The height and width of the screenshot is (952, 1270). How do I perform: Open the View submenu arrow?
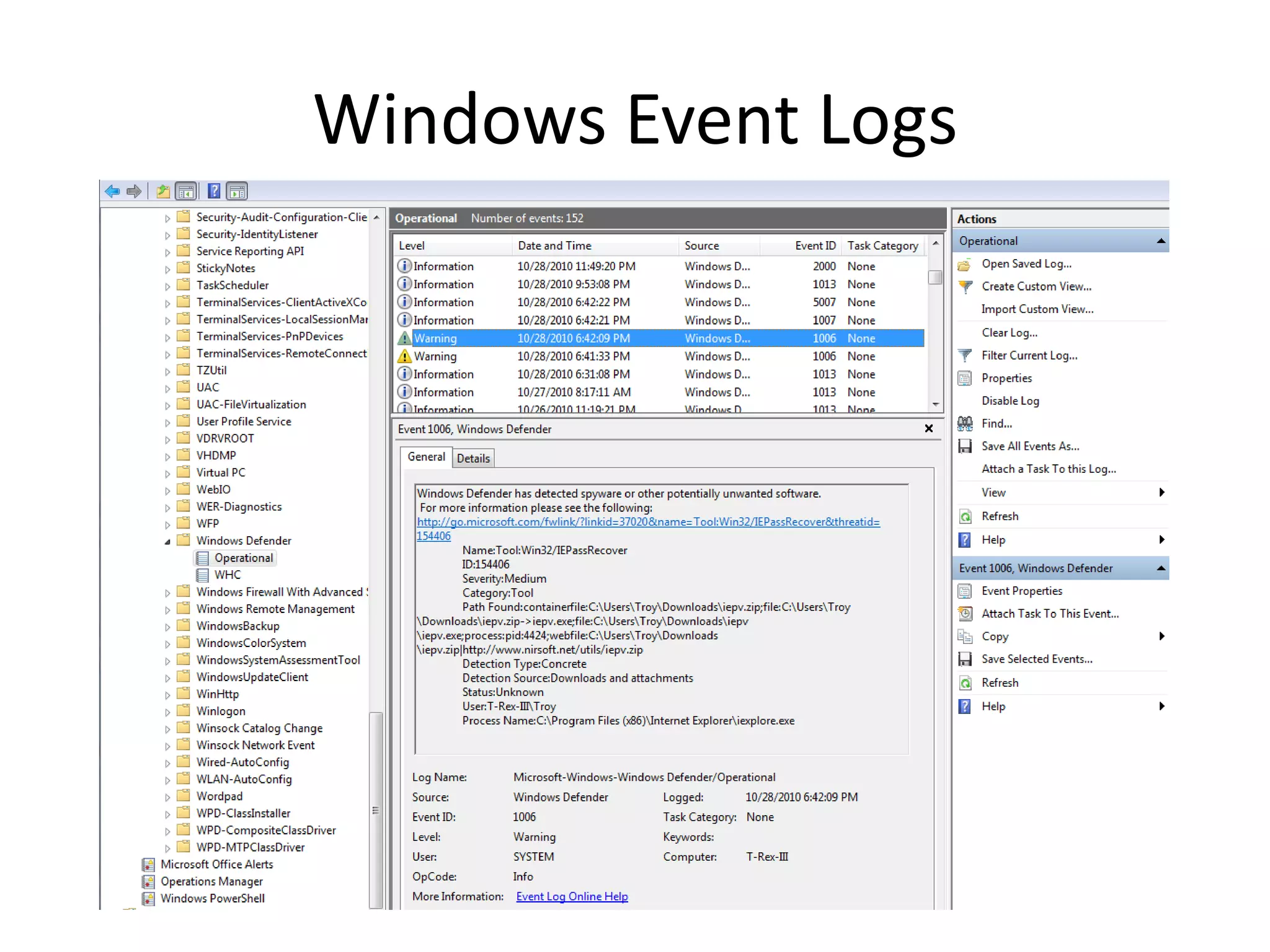pos(1161,493)
